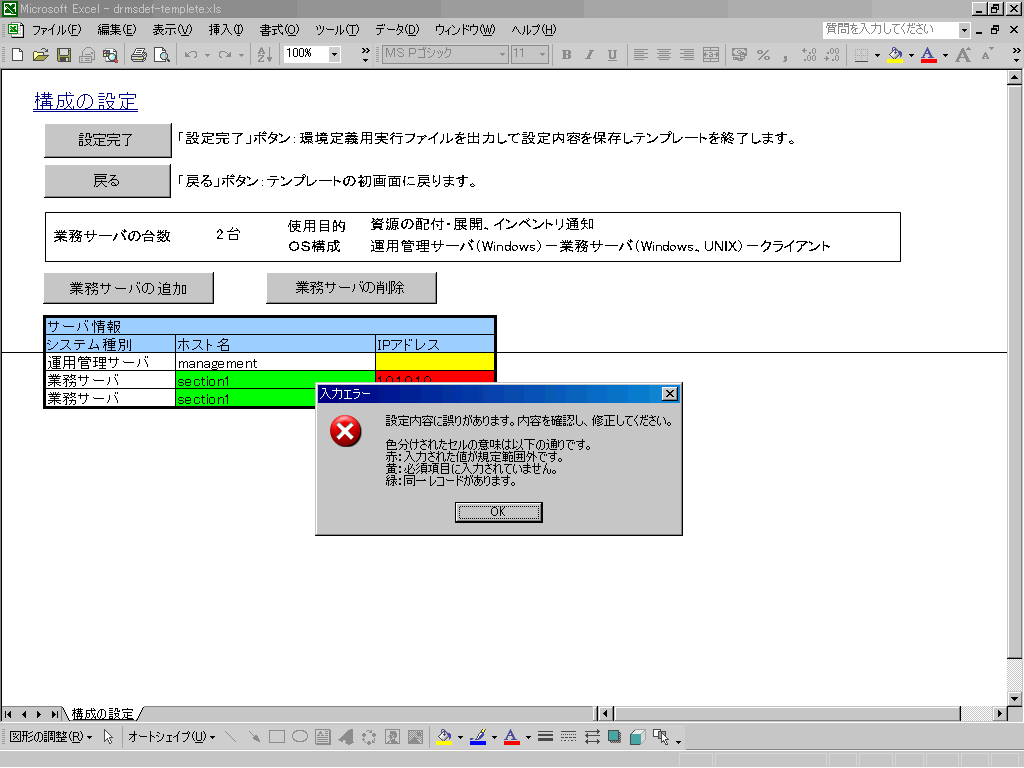Expand Standard toolbar options chevron beside zoom
Viewport: 1024px width, 768px height.
pos(365,55)
